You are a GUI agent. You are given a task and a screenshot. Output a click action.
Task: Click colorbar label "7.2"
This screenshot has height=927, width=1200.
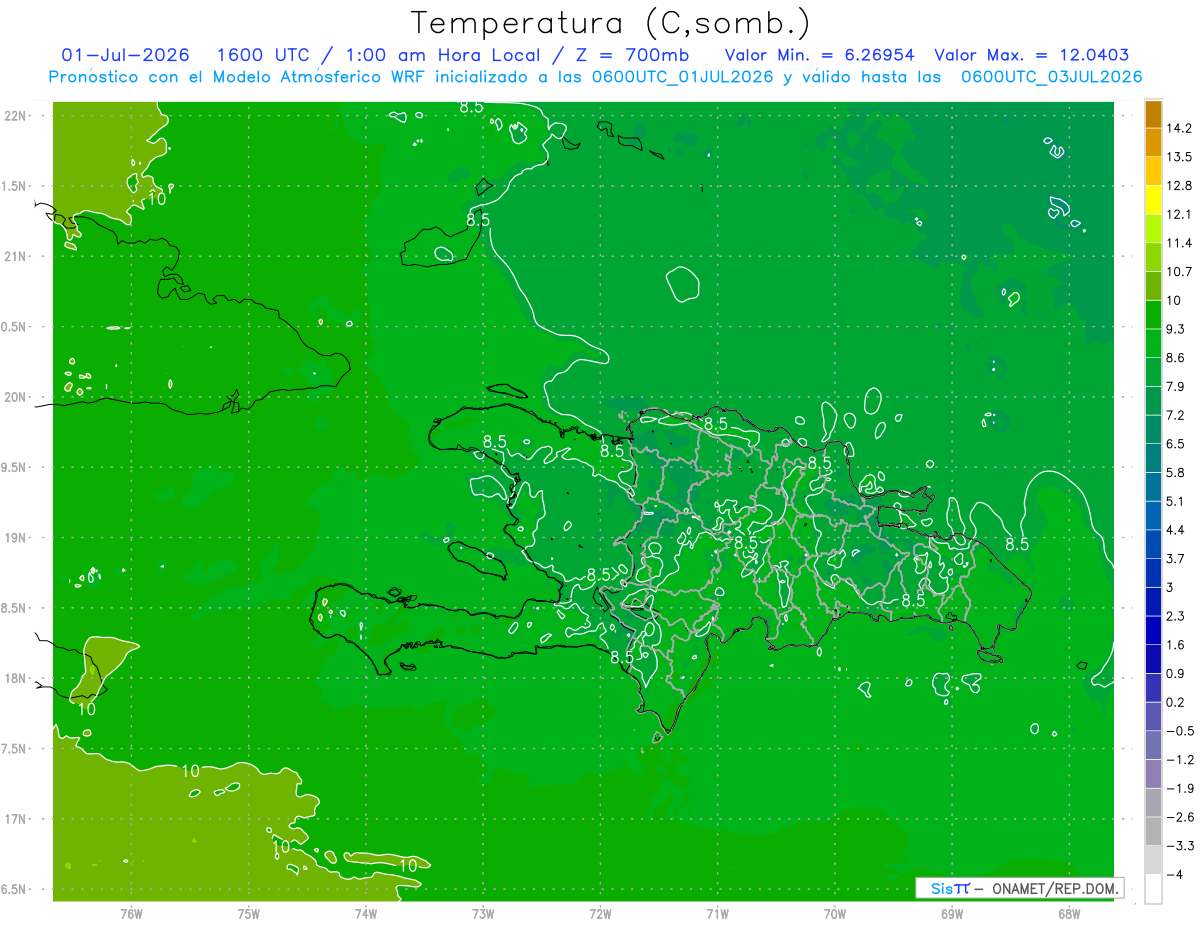coord(1176,415)
